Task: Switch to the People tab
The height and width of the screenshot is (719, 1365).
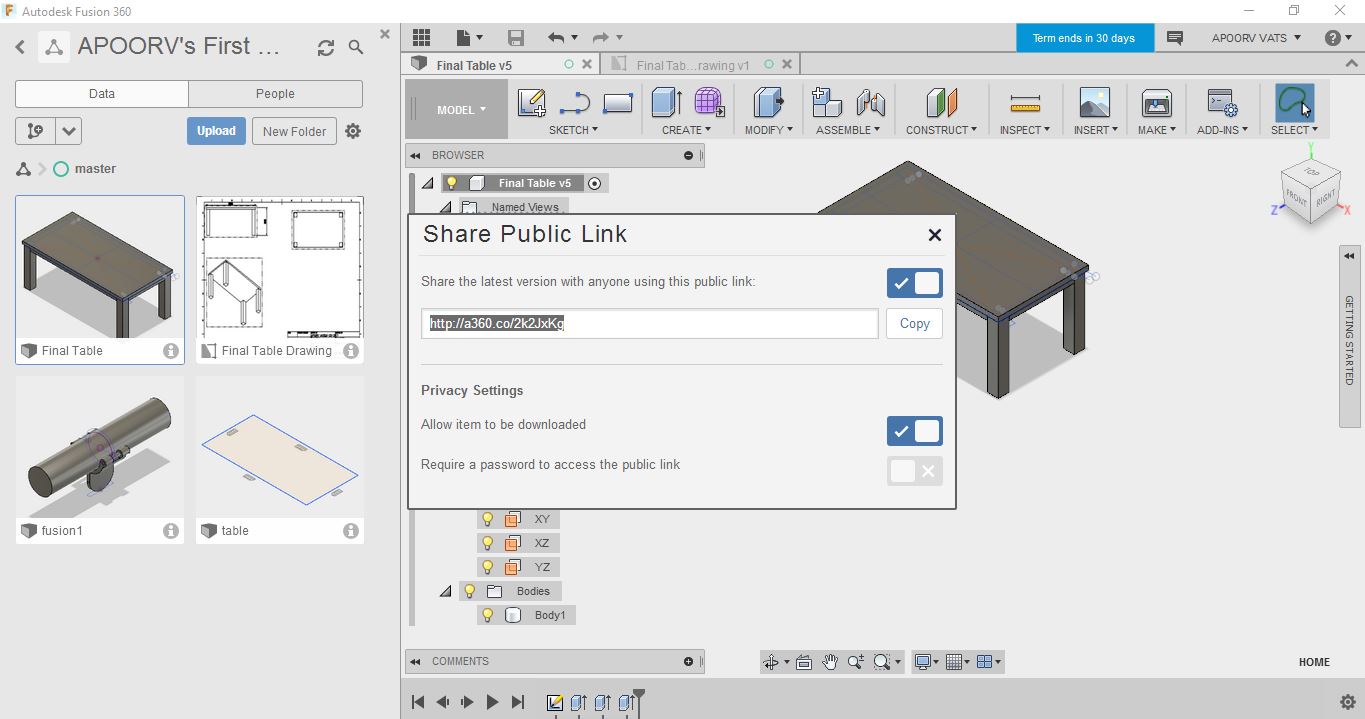Action: tap(275, 94)
